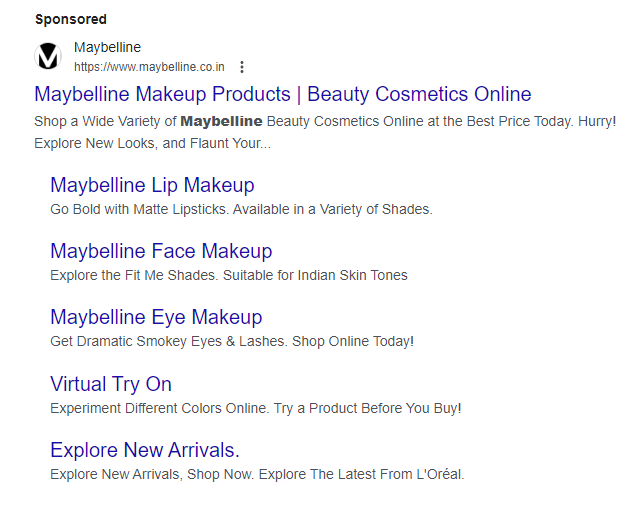Click the Maybelline advertiser name
The image size is (642, 513).
click(x=107, y=47)
